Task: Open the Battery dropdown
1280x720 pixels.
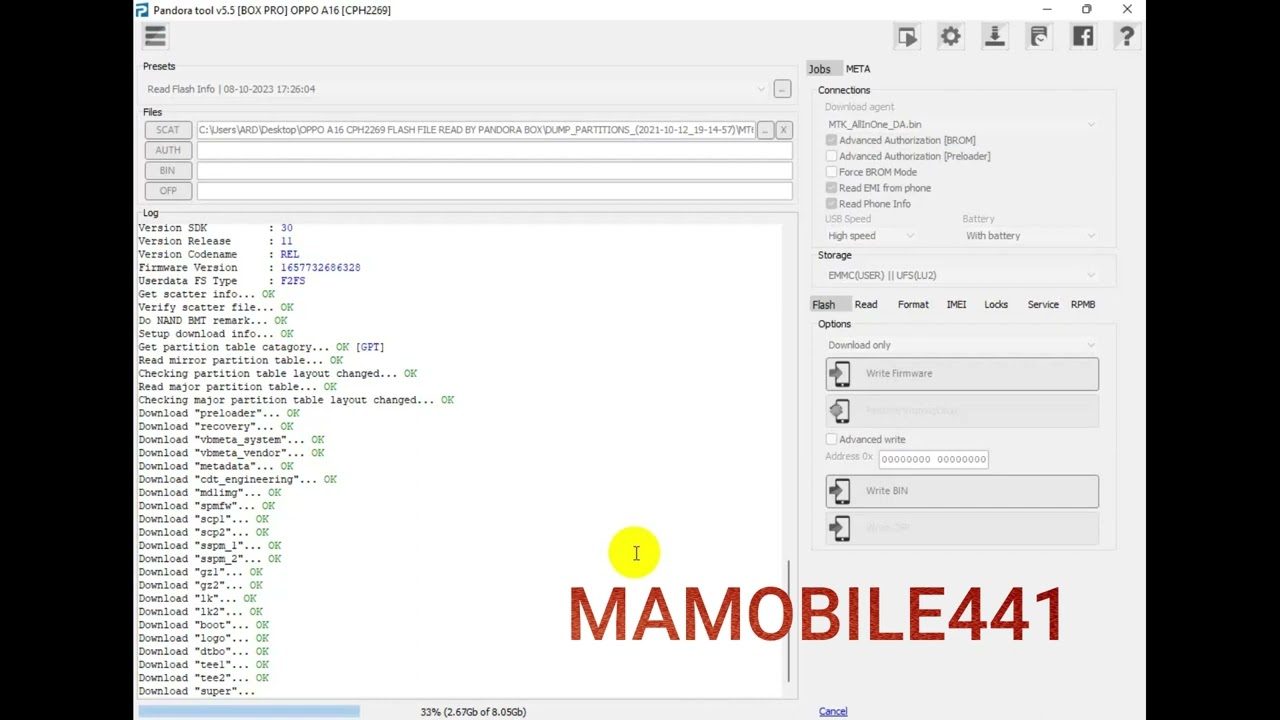Action: pos(1030,236)
